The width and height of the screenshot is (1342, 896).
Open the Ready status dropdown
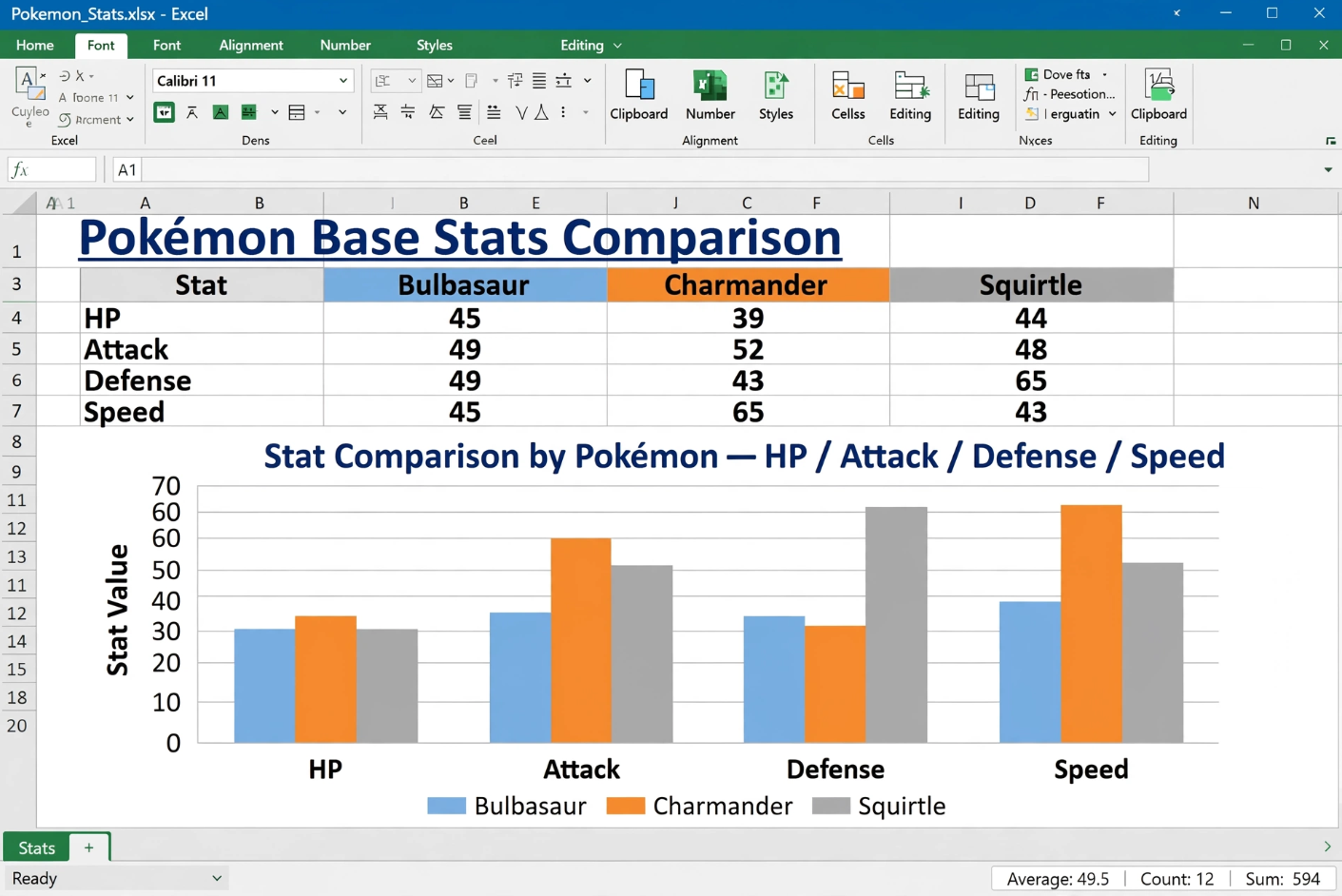pos(217,878)
